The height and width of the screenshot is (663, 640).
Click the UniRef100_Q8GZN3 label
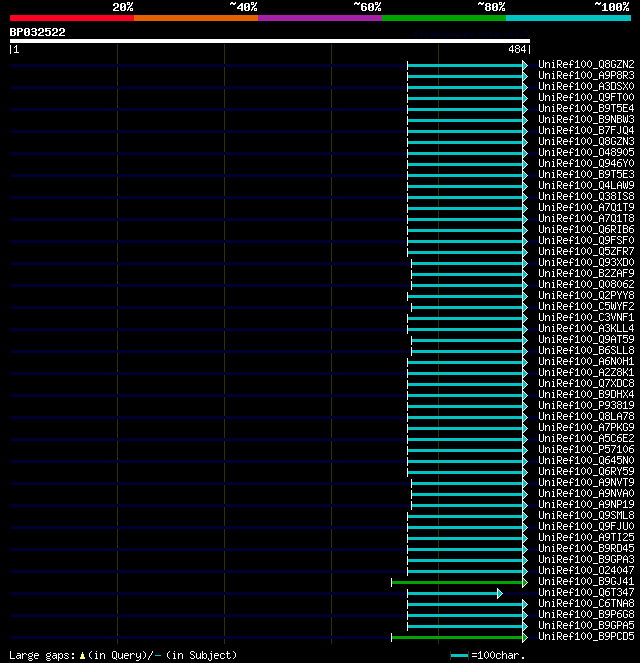586,141
